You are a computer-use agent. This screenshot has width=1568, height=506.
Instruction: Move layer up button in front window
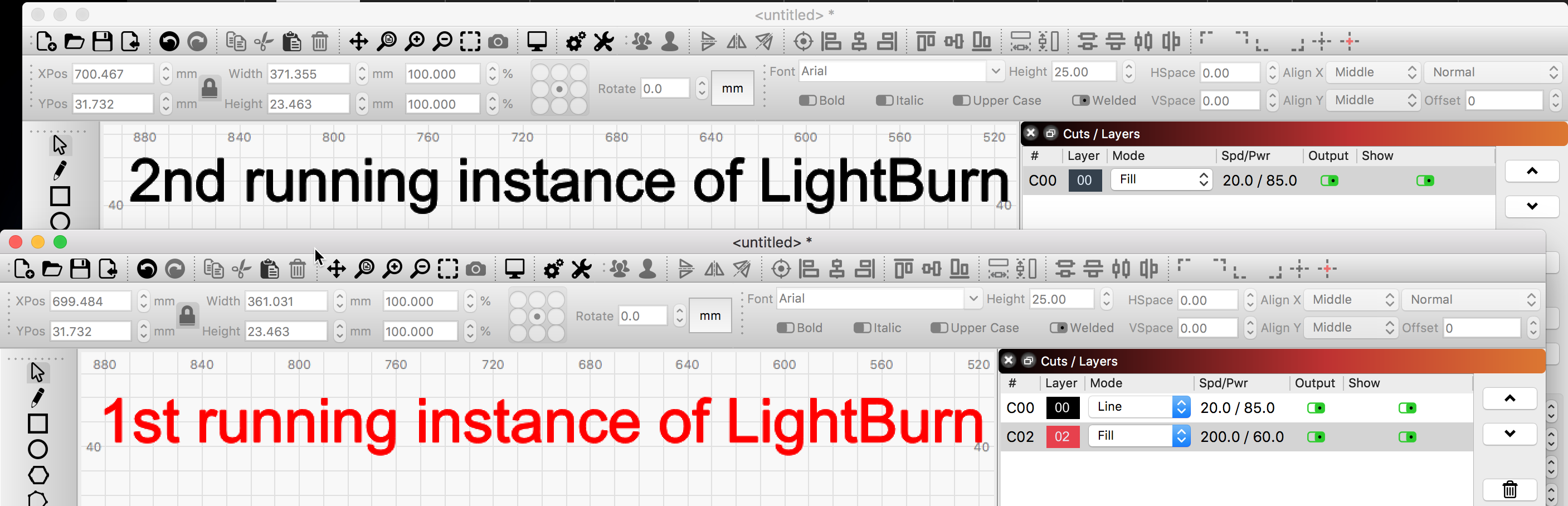1509,398
